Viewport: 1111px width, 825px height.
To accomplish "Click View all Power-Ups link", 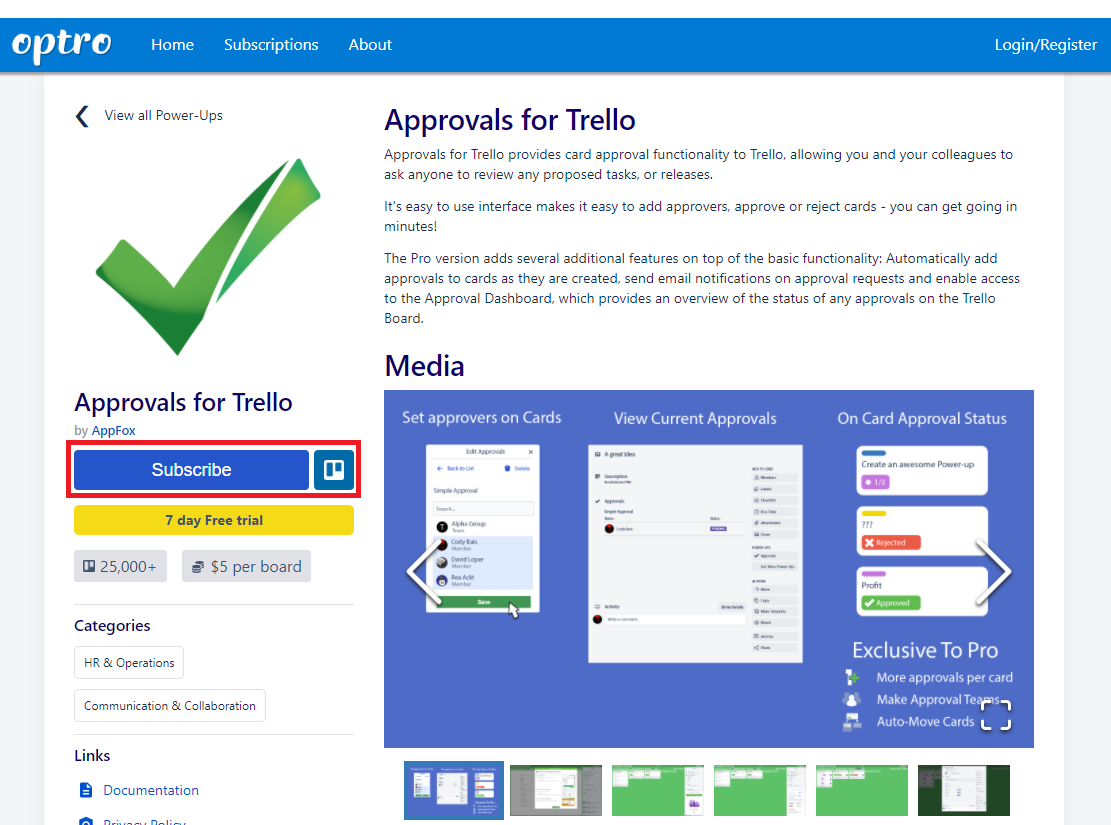I will point(164,116).
